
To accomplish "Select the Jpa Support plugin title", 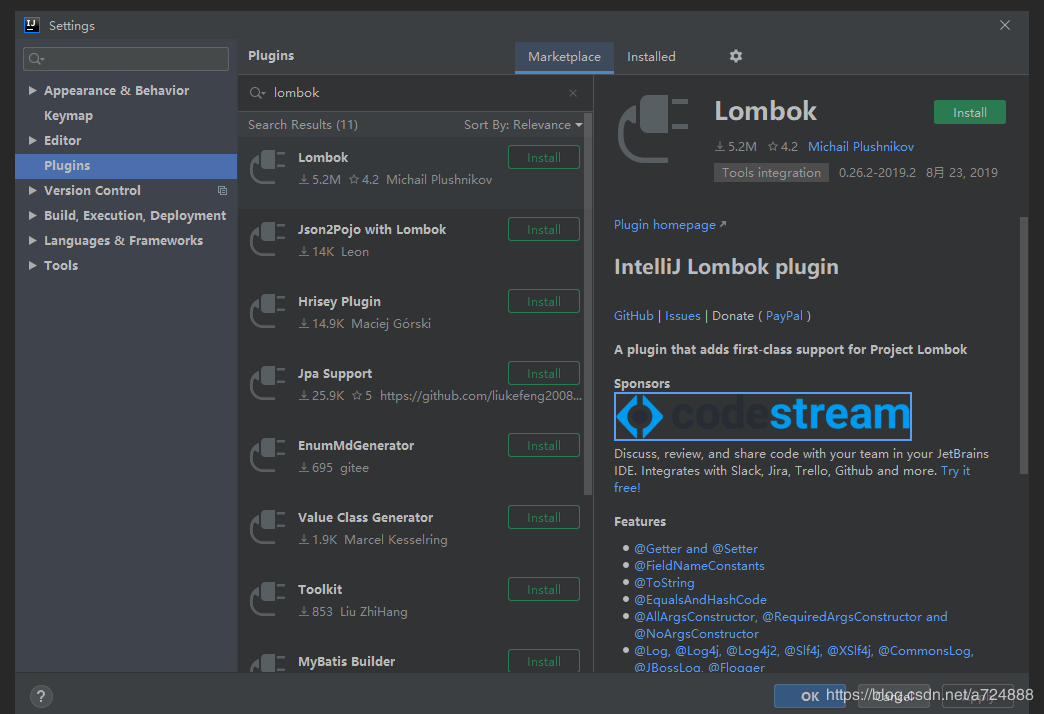I will pos(335,374).
